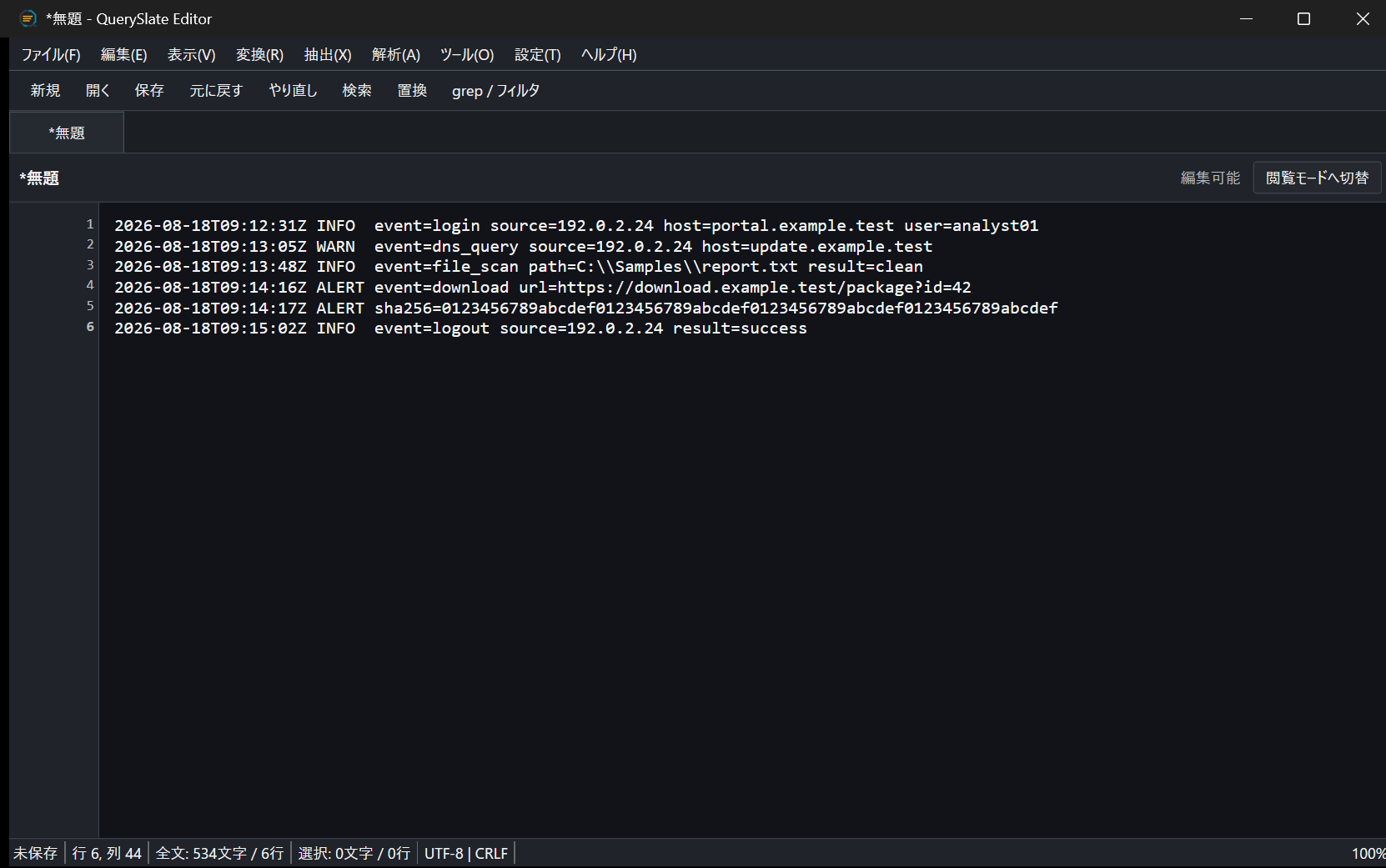1386x868 pixels.
Task: Open the ヘルプ(H) menu
Action: (609, 55)
